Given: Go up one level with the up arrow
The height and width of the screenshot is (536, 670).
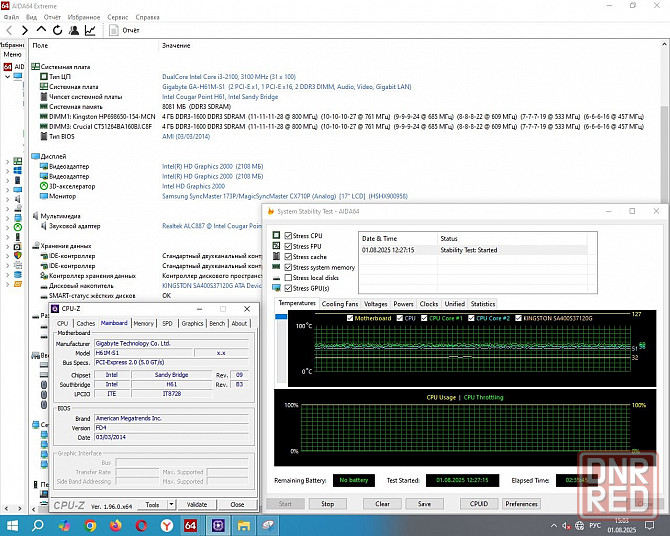Looking at the screenshot, I should tap(41, 29).
